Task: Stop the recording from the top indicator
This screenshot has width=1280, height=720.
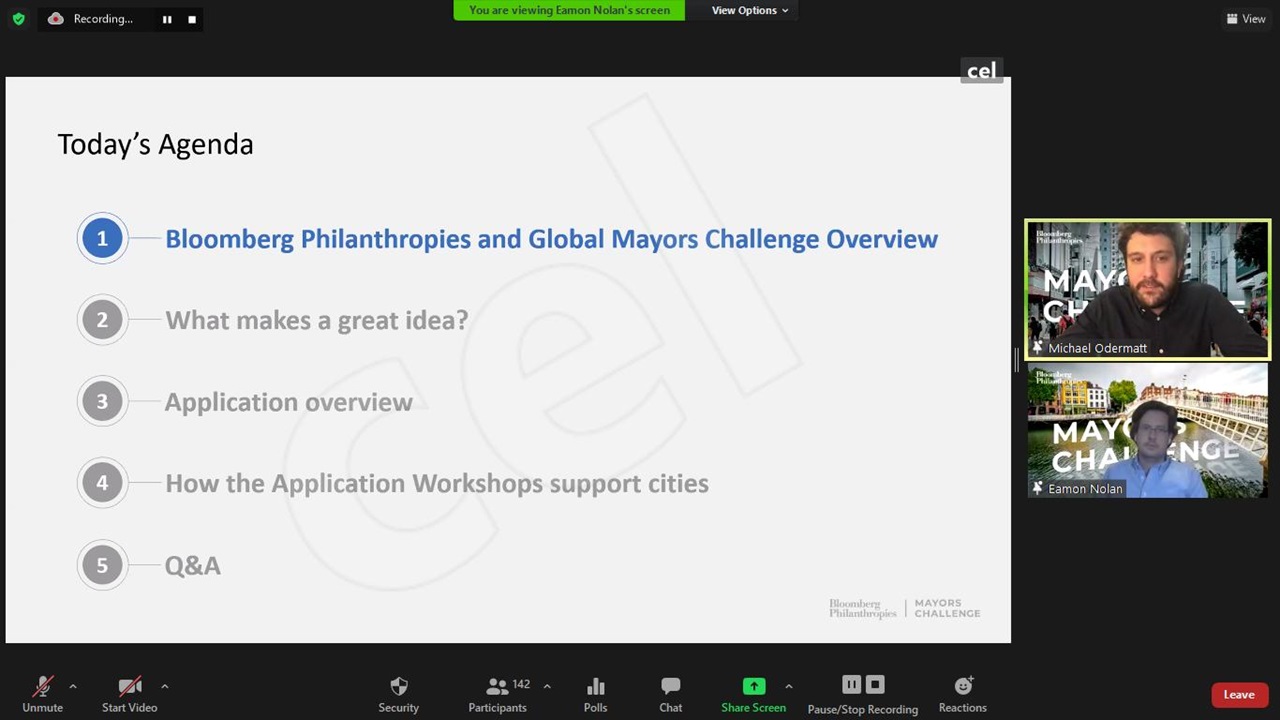Action: click(x=192, y=19)
